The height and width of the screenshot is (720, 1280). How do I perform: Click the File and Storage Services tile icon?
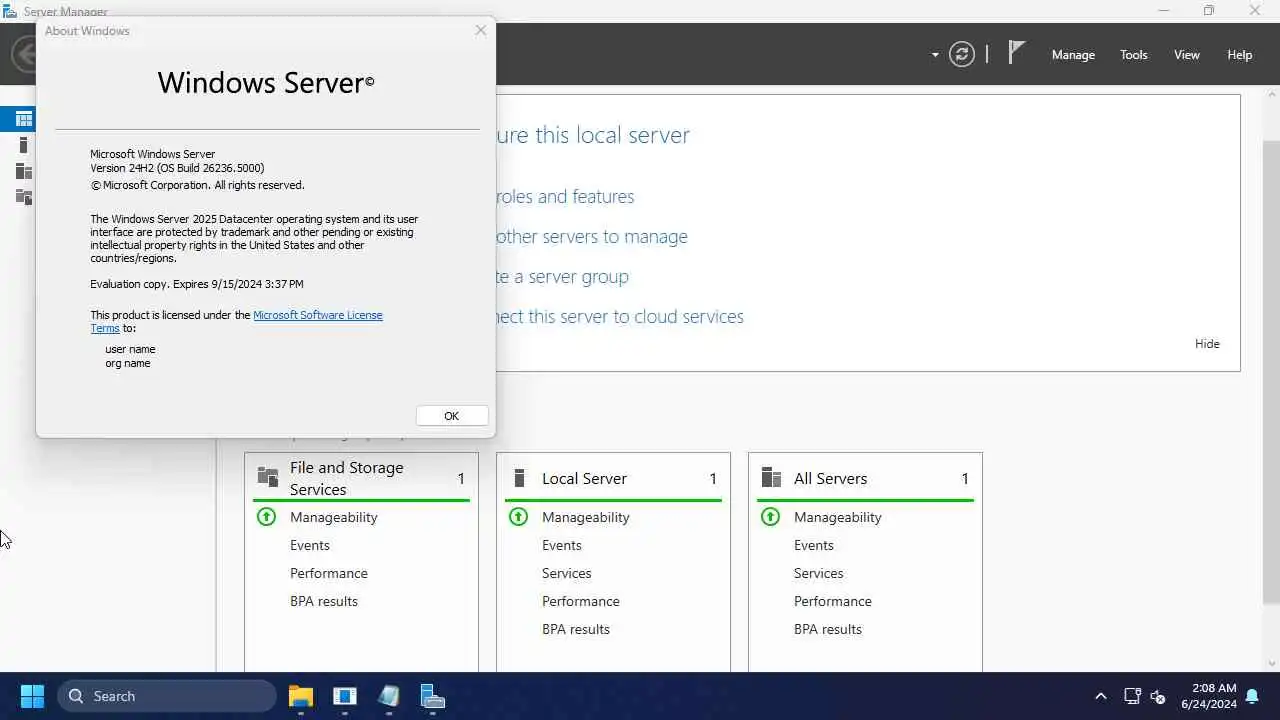click(x=268, y=477)
